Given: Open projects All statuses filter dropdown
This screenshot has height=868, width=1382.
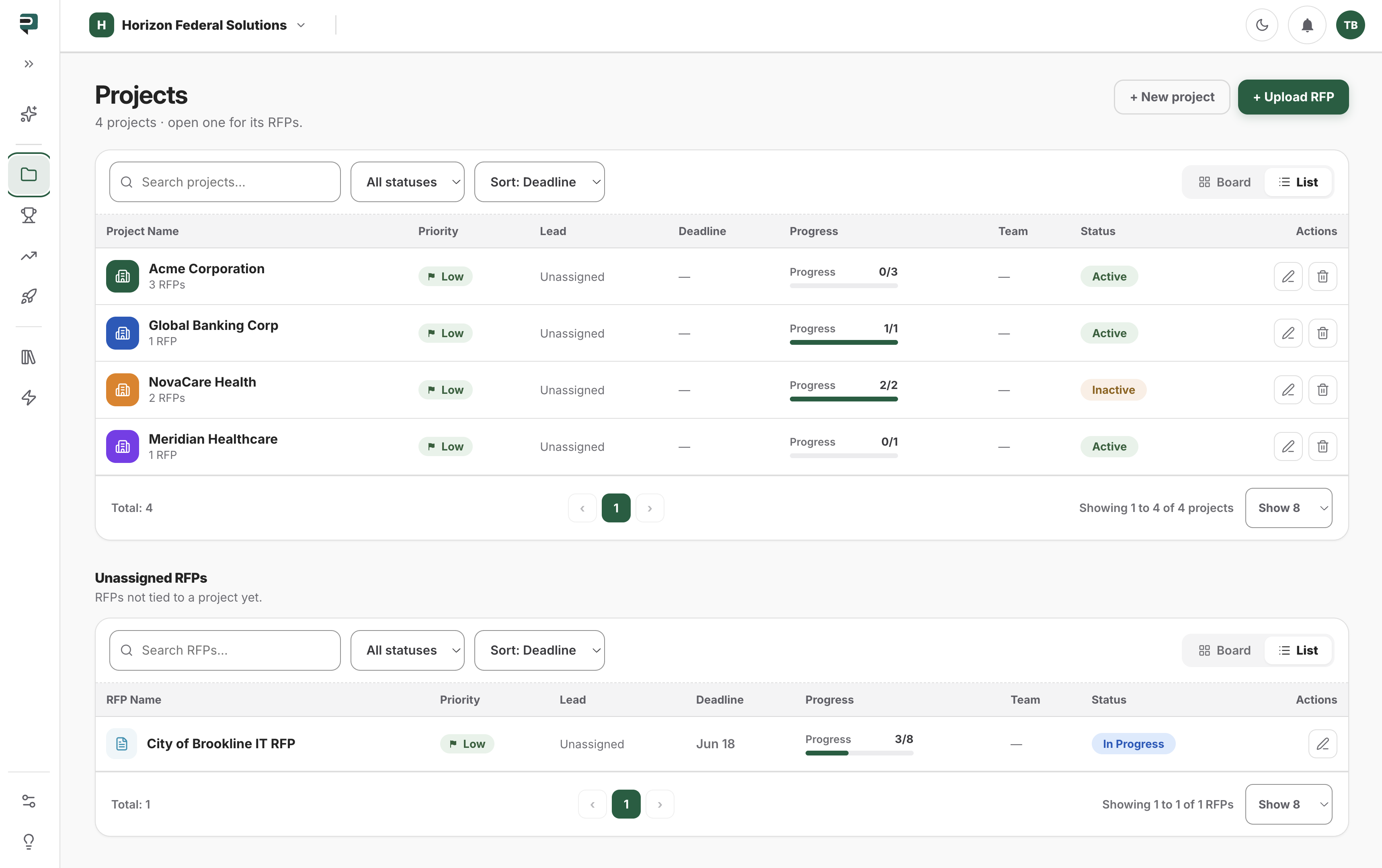Looking at the screenshot, I should pos(408,182).
